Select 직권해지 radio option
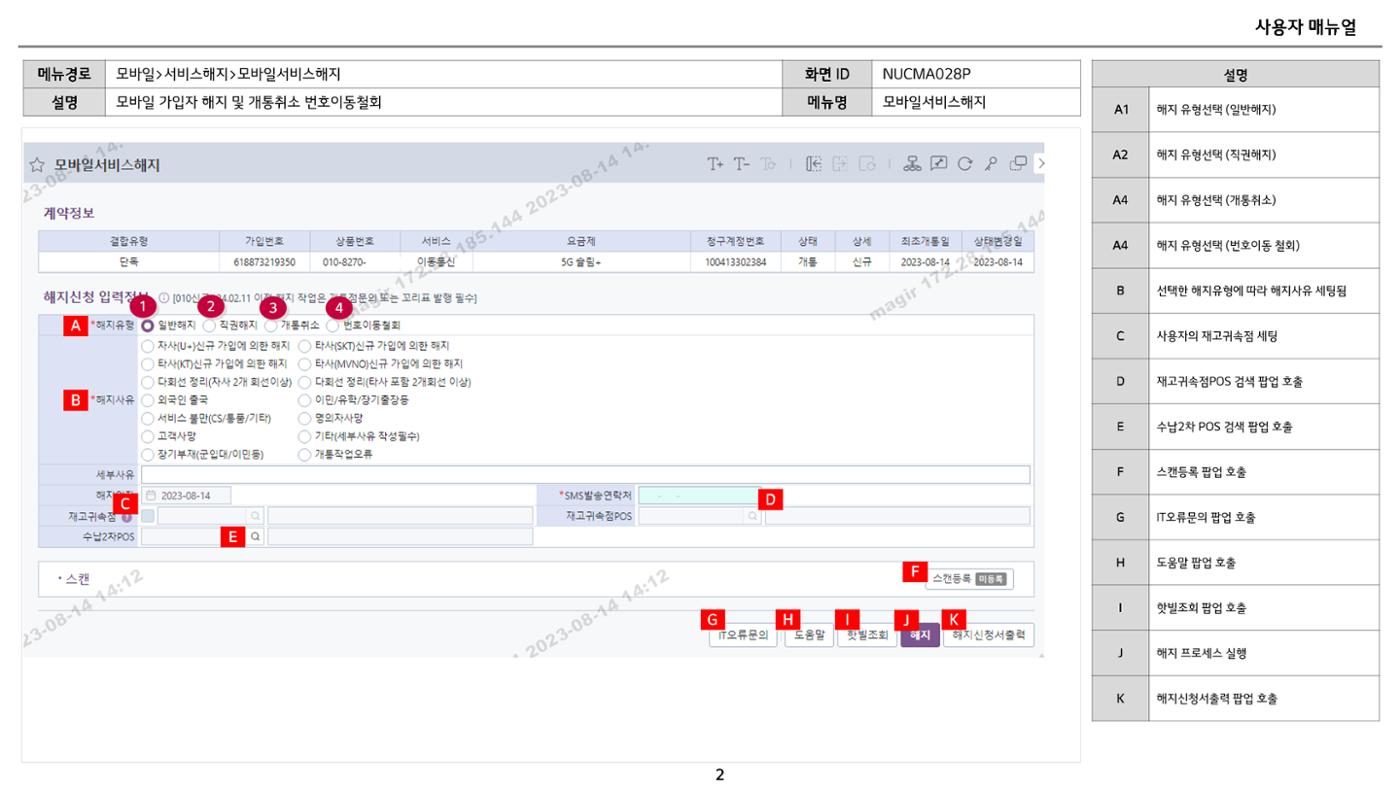This screenshot has width=1400, height=788. [x=208, y=325]
